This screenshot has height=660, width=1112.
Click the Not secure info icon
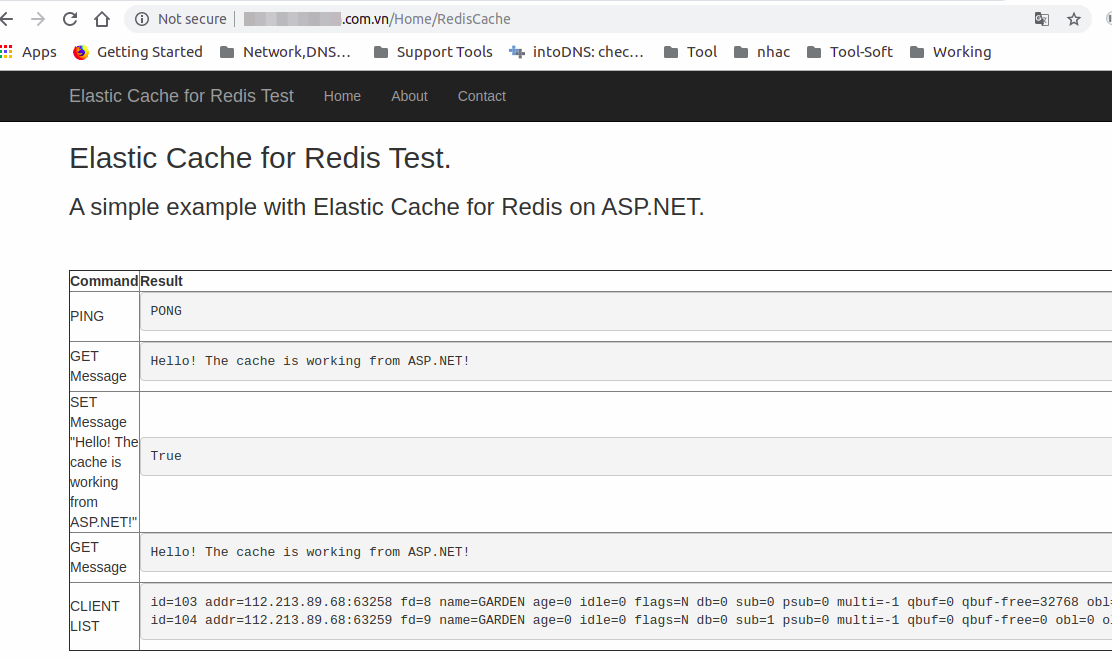[142, 19]
